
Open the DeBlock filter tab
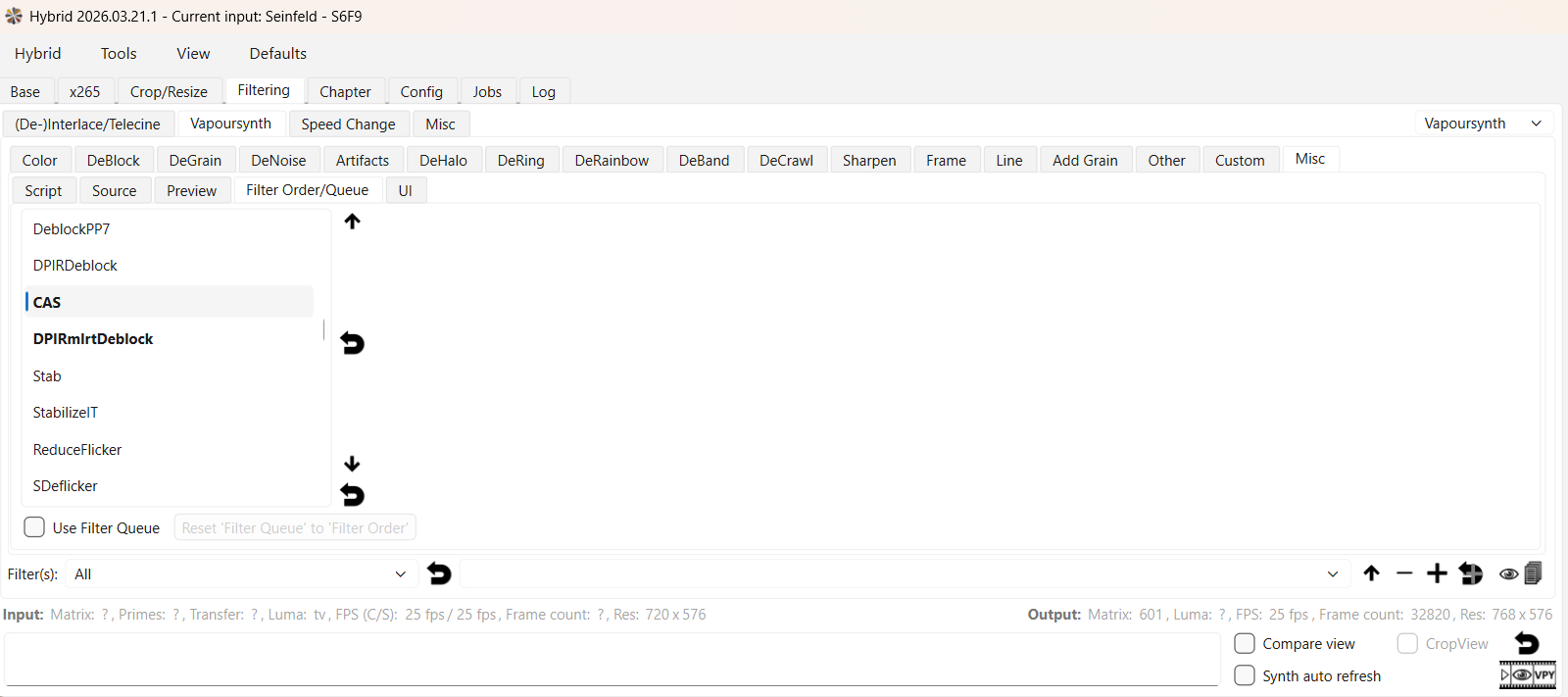pos(114,160)
